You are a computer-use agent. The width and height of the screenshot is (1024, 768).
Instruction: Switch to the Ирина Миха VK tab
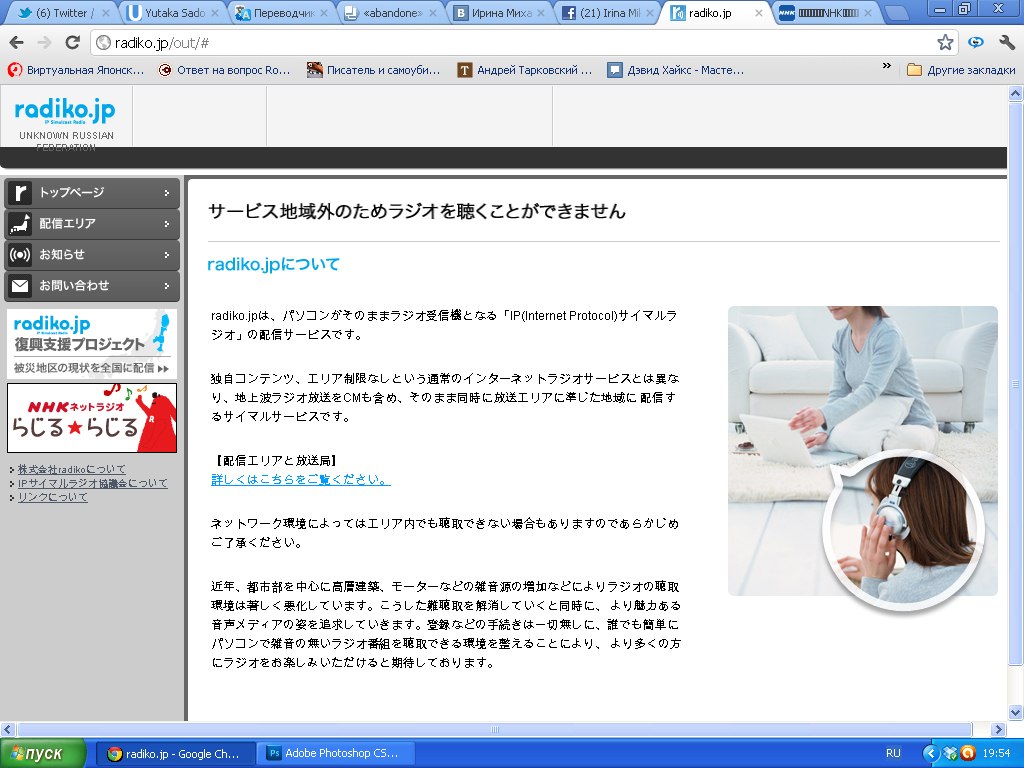pos(501,12)
